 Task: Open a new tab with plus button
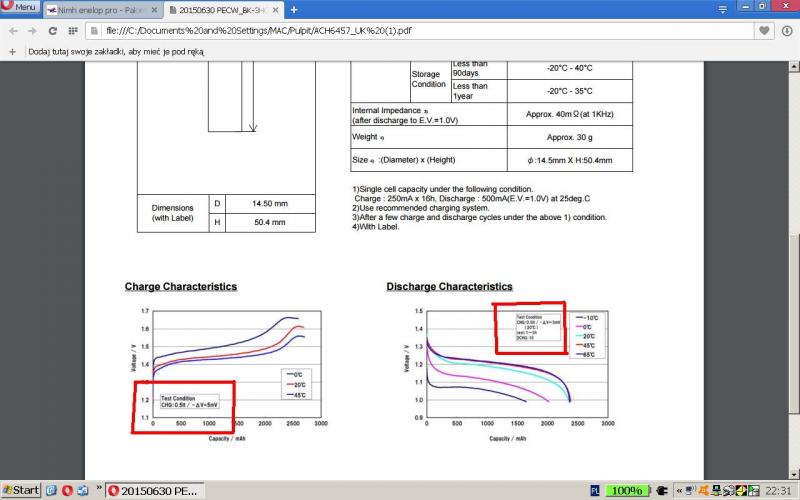pos(294,10)
